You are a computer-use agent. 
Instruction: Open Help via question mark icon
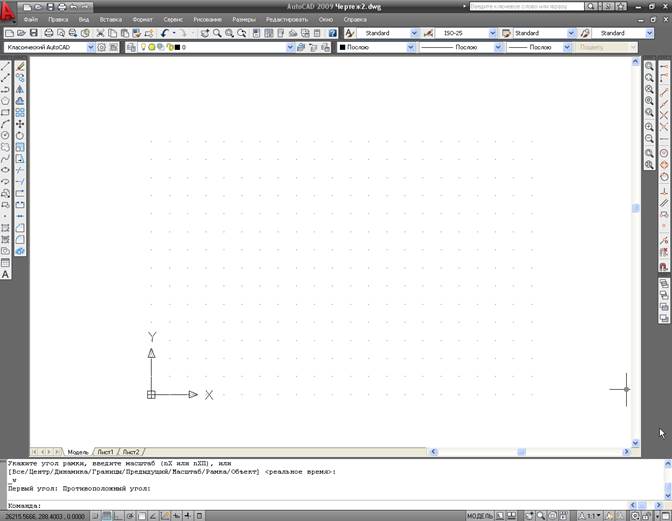(333, 33)
